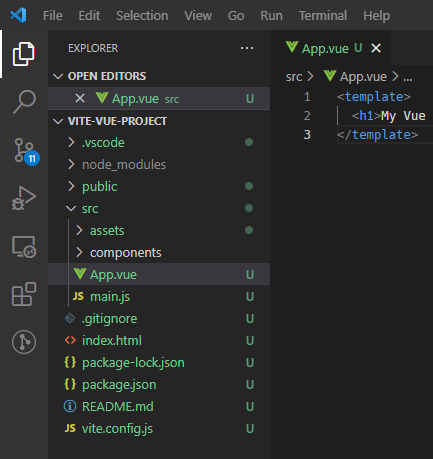Open index.html in the file tree

159,340
